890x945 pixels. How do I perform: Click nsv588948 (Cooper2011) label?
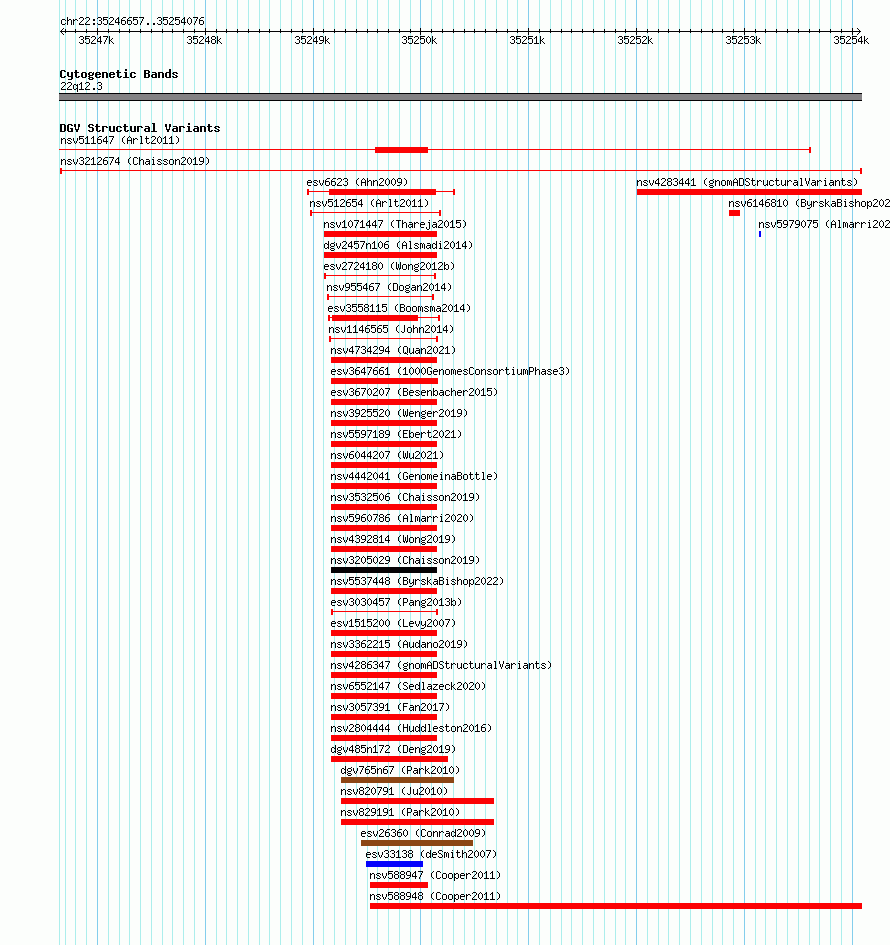(x=435, y=896)
